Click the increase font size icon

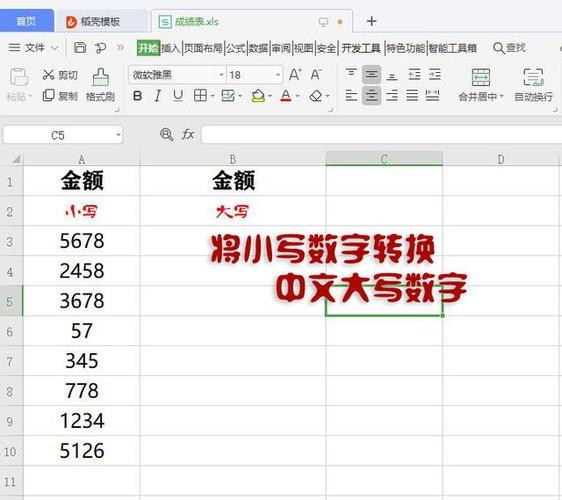coord(295,75)
